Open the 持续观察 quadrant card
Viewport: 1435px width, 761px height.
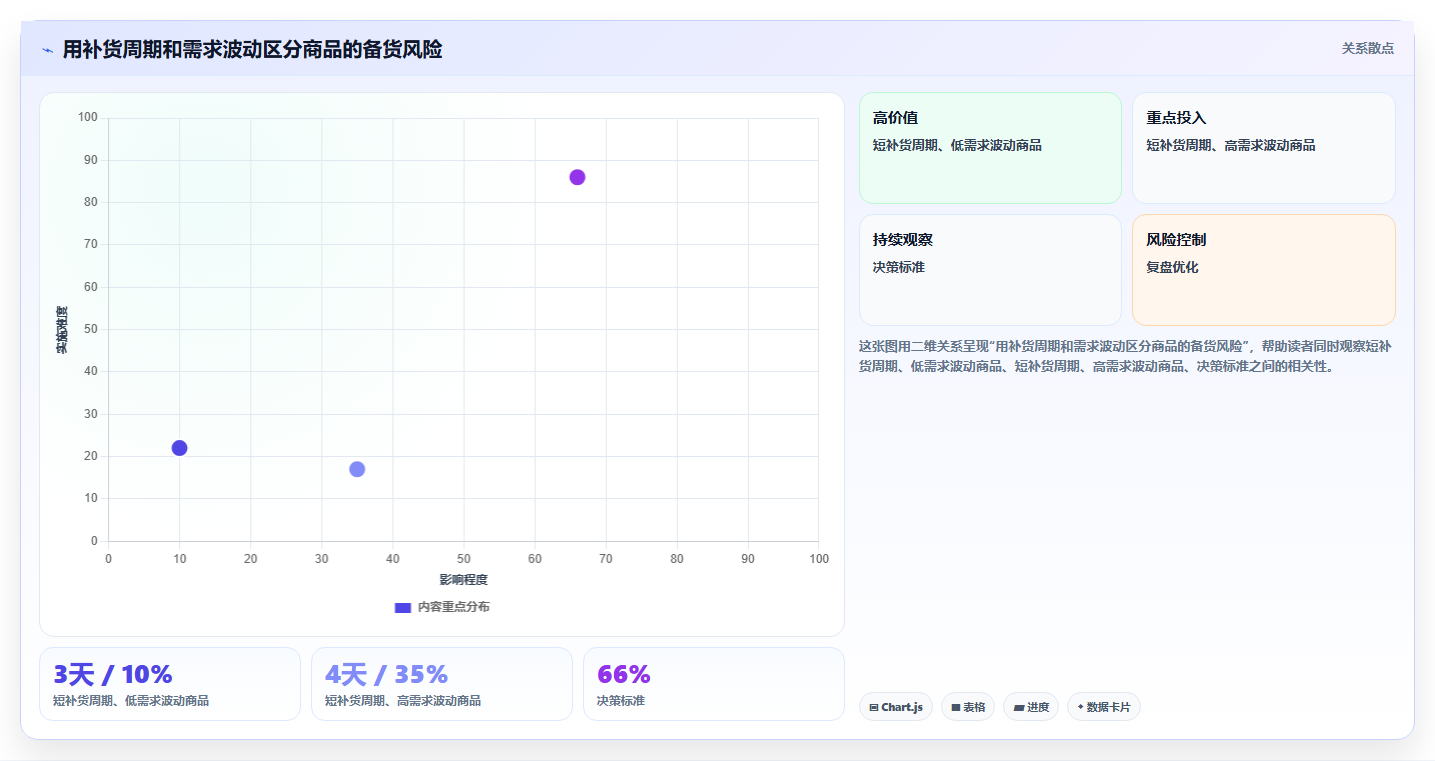990,270
